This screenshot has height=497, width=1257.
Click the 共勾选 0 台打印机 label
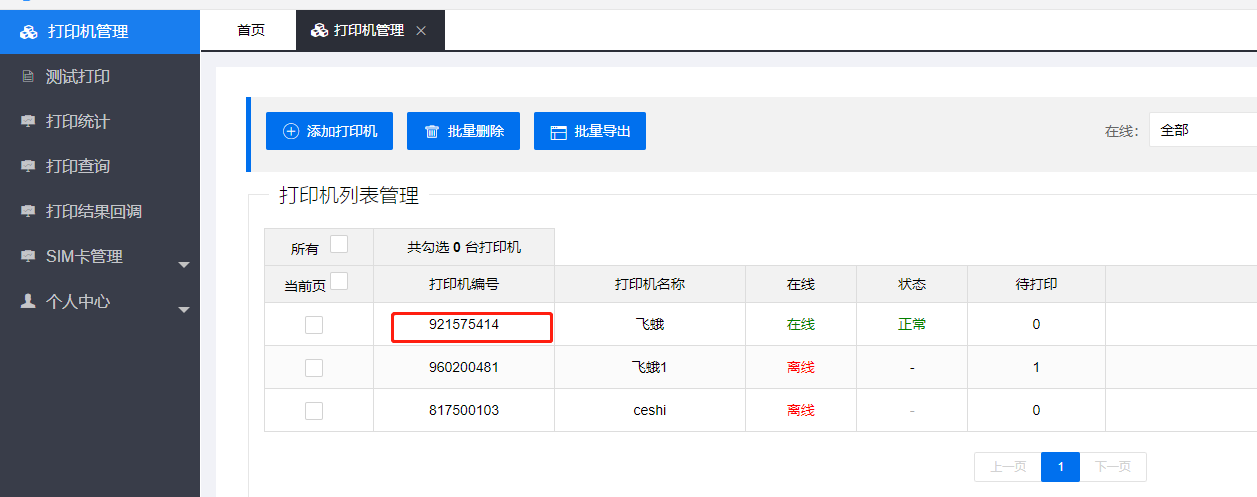point(464,247)
